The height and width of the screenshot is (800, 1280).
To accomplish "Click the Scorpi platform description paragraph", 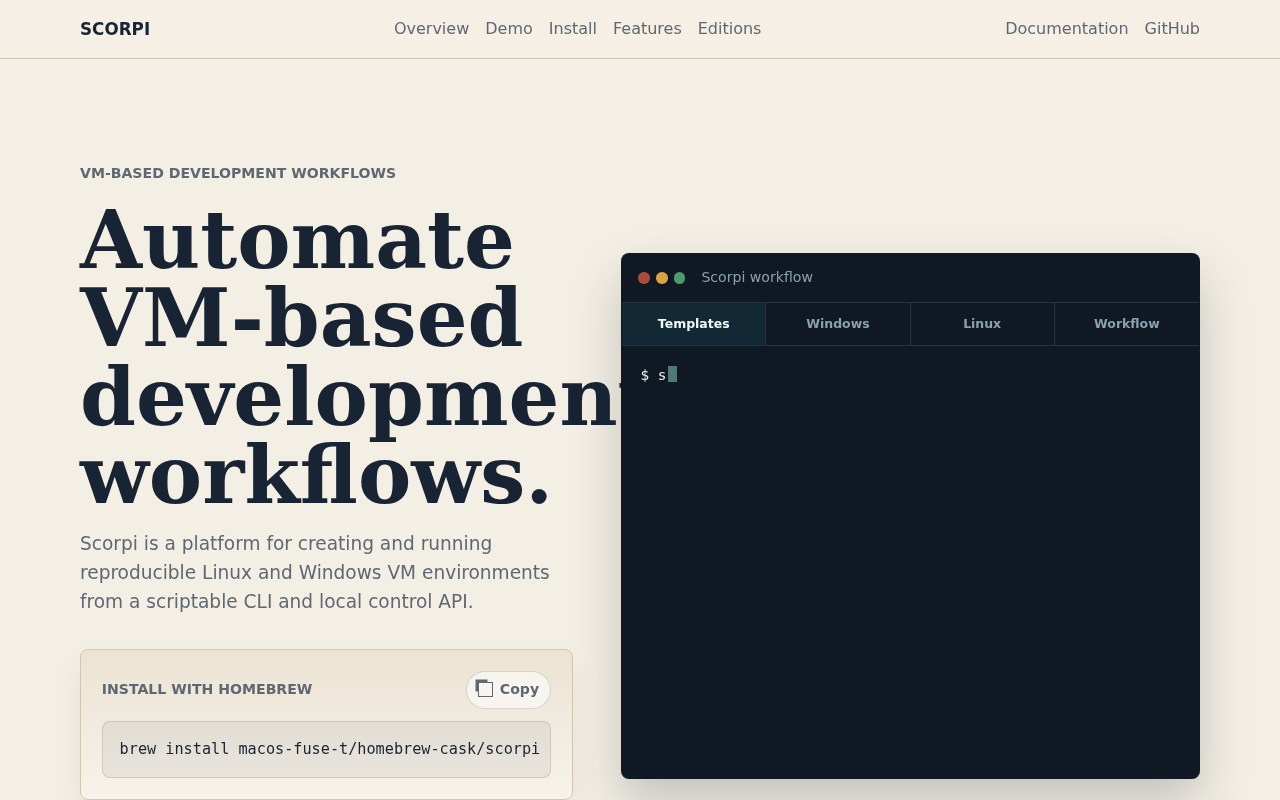I will click(315, 572).
